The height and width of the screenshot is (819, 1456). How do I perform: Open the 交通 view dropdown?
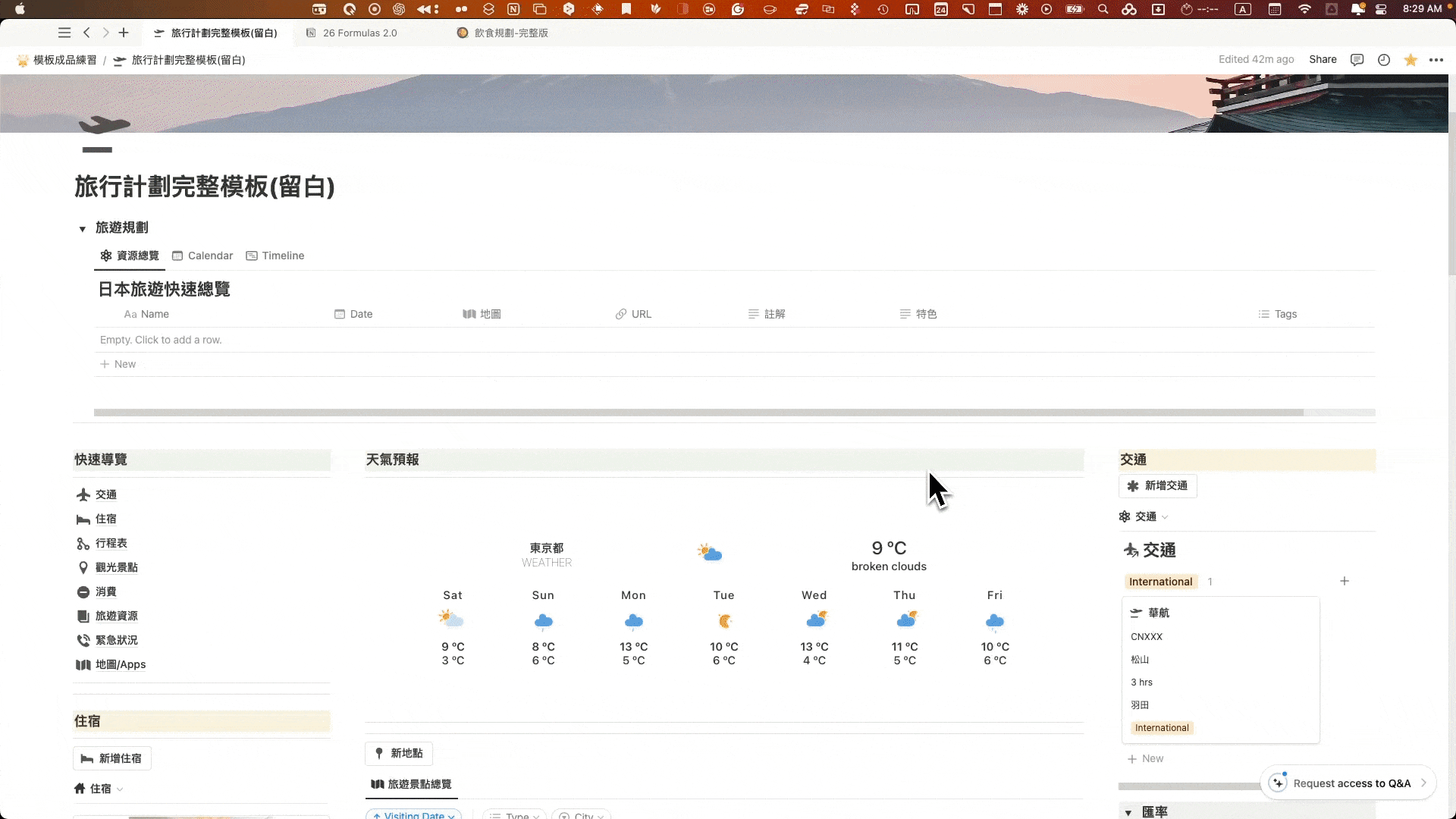point(1145,517)
